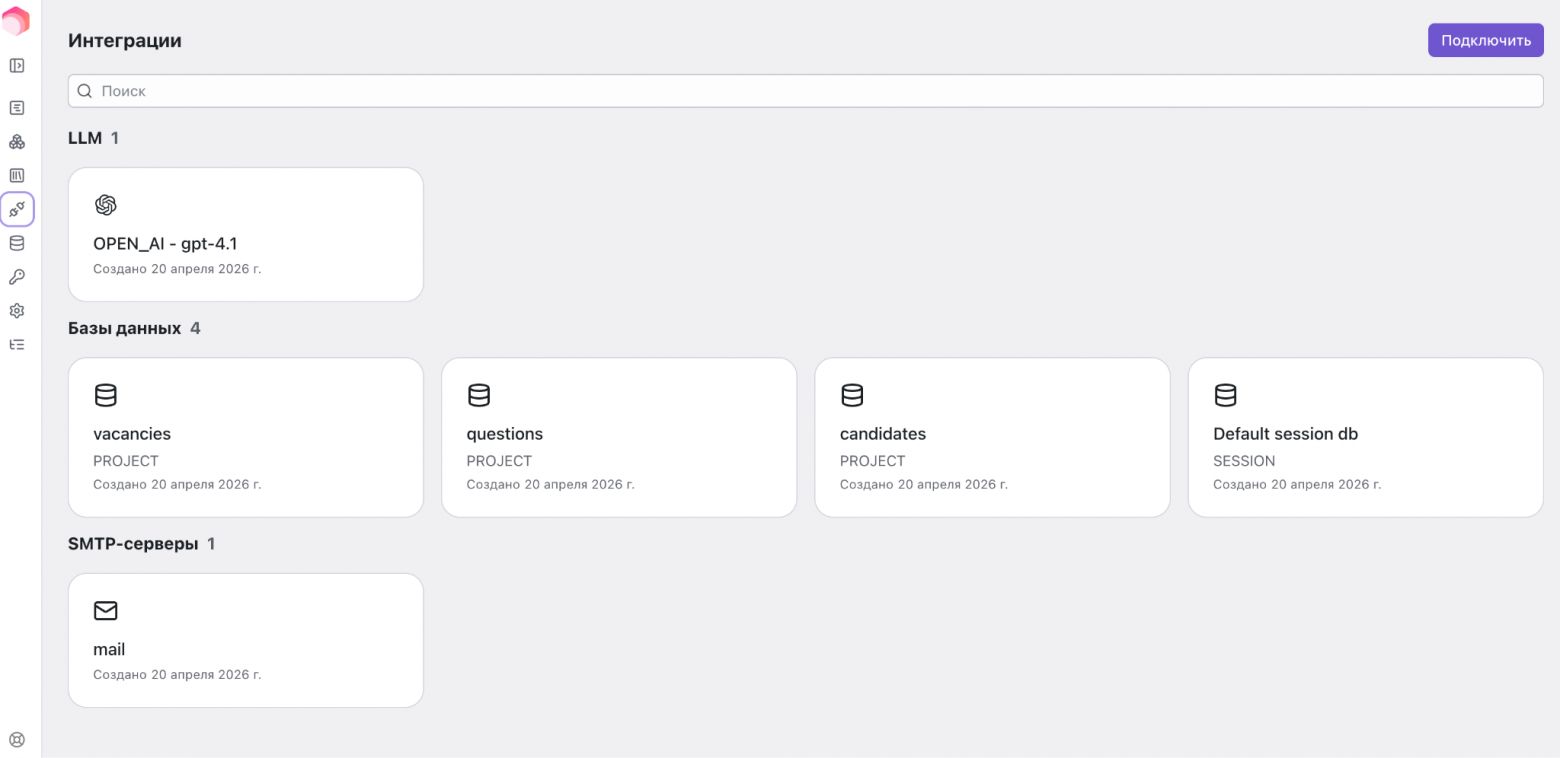Viewport: 1560px width, 758px height.
Task: Open the document page icon in sidebar
Action: 17,108
